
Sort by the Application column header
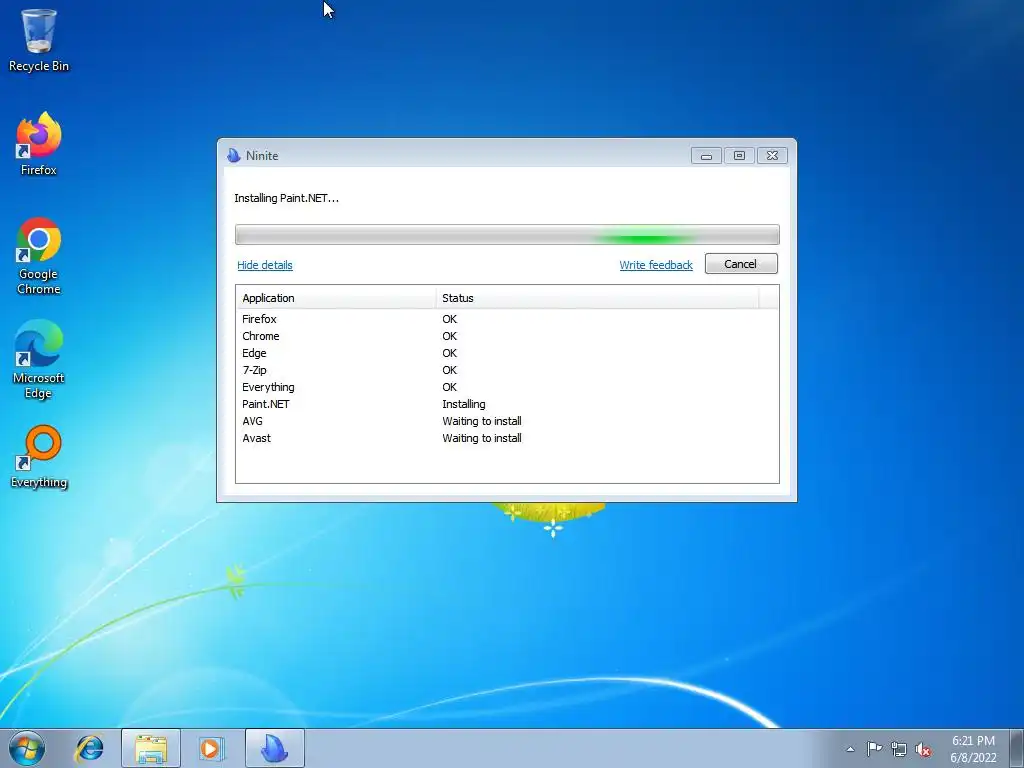[x=336, y=298]
